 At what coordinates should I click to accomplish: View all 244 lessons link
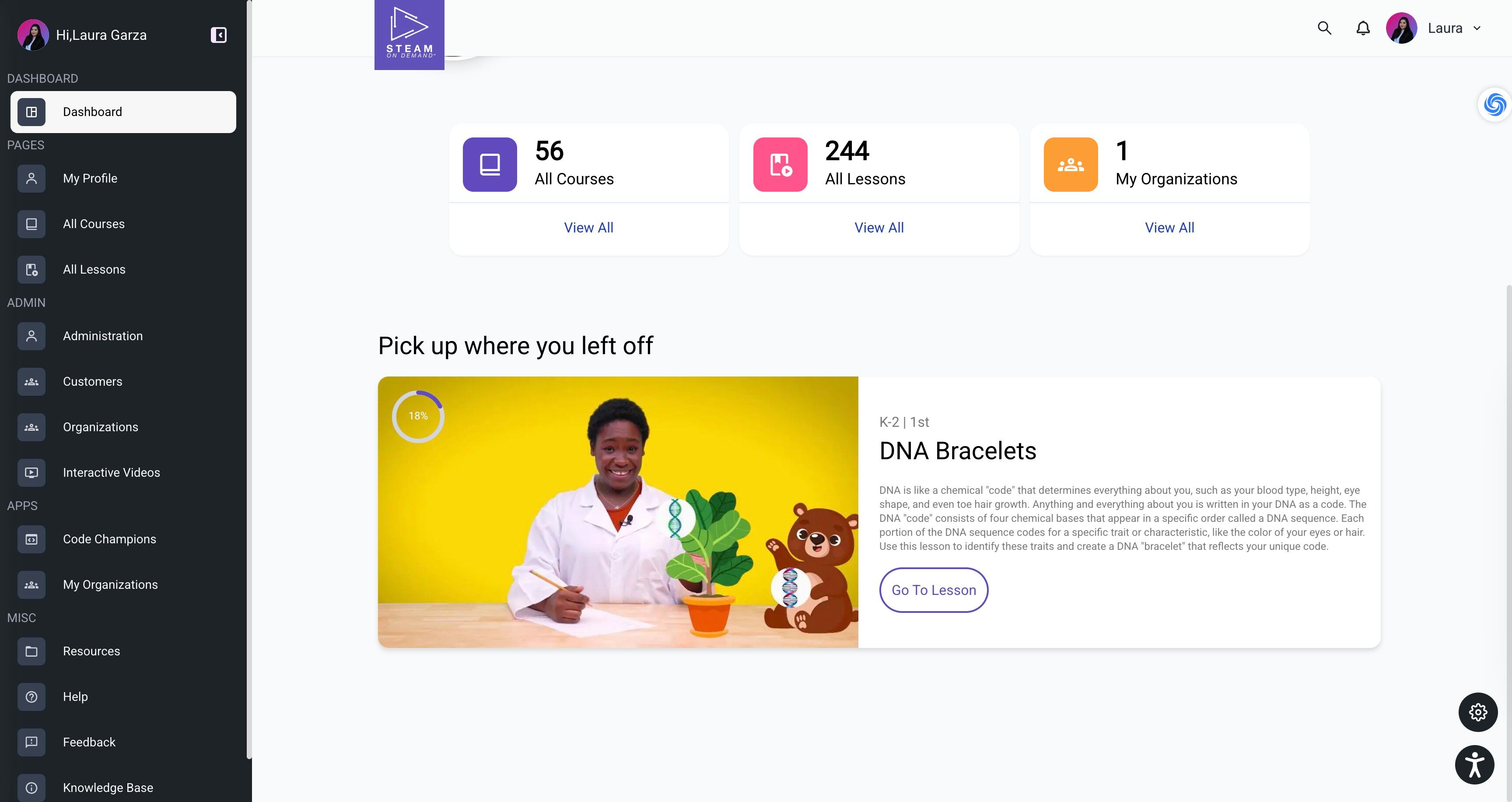click(x=879, y=228)
